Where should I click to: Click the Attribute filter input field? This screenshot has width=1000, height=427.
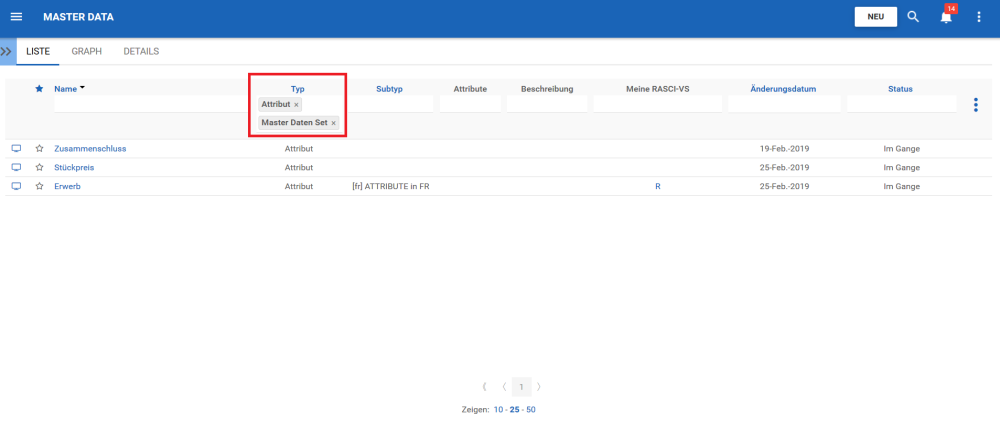point(470,104)
